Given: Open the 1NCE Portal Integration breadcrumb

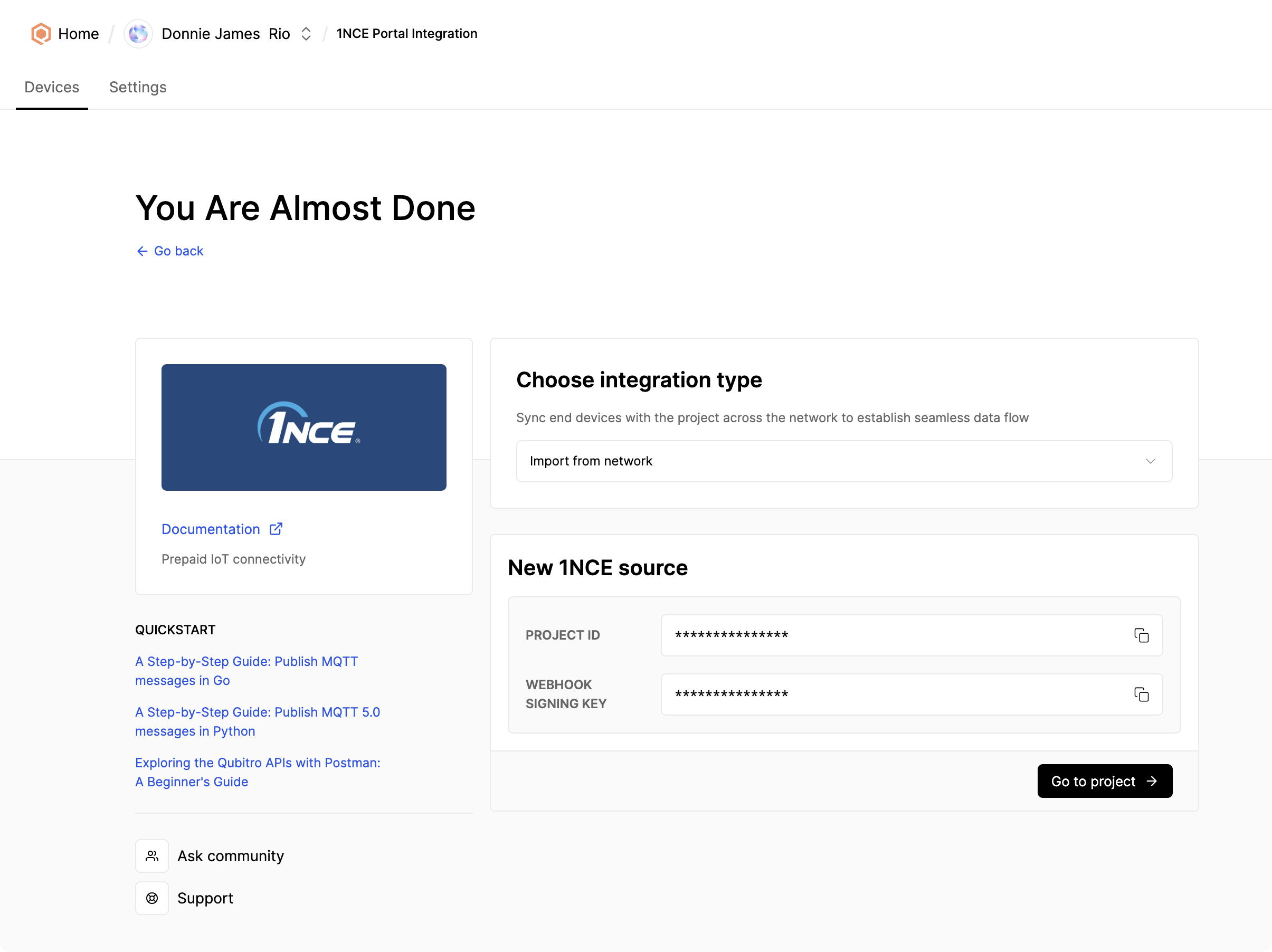Looking at the screenshot, I should pyautogui.click(x=406, y=34).
